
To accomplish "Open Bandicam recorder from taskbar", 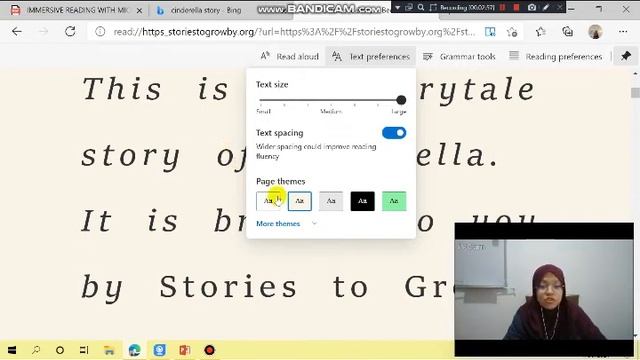I will pos(209,350).
